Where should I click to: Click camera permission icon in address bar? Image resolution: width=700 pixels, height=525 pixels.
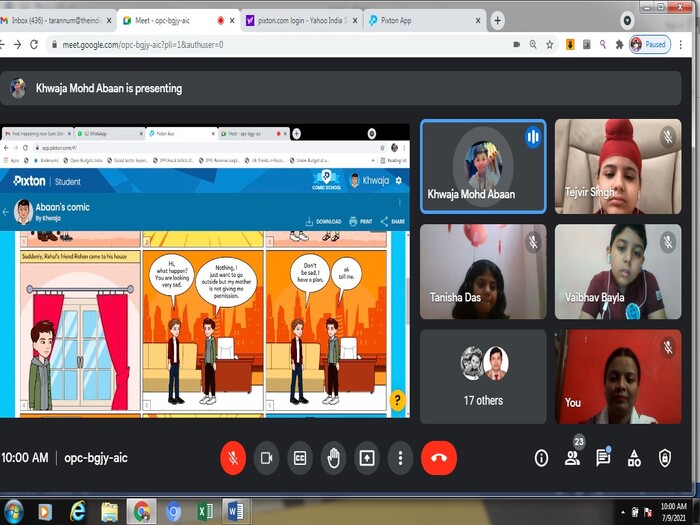pos(517,45)
